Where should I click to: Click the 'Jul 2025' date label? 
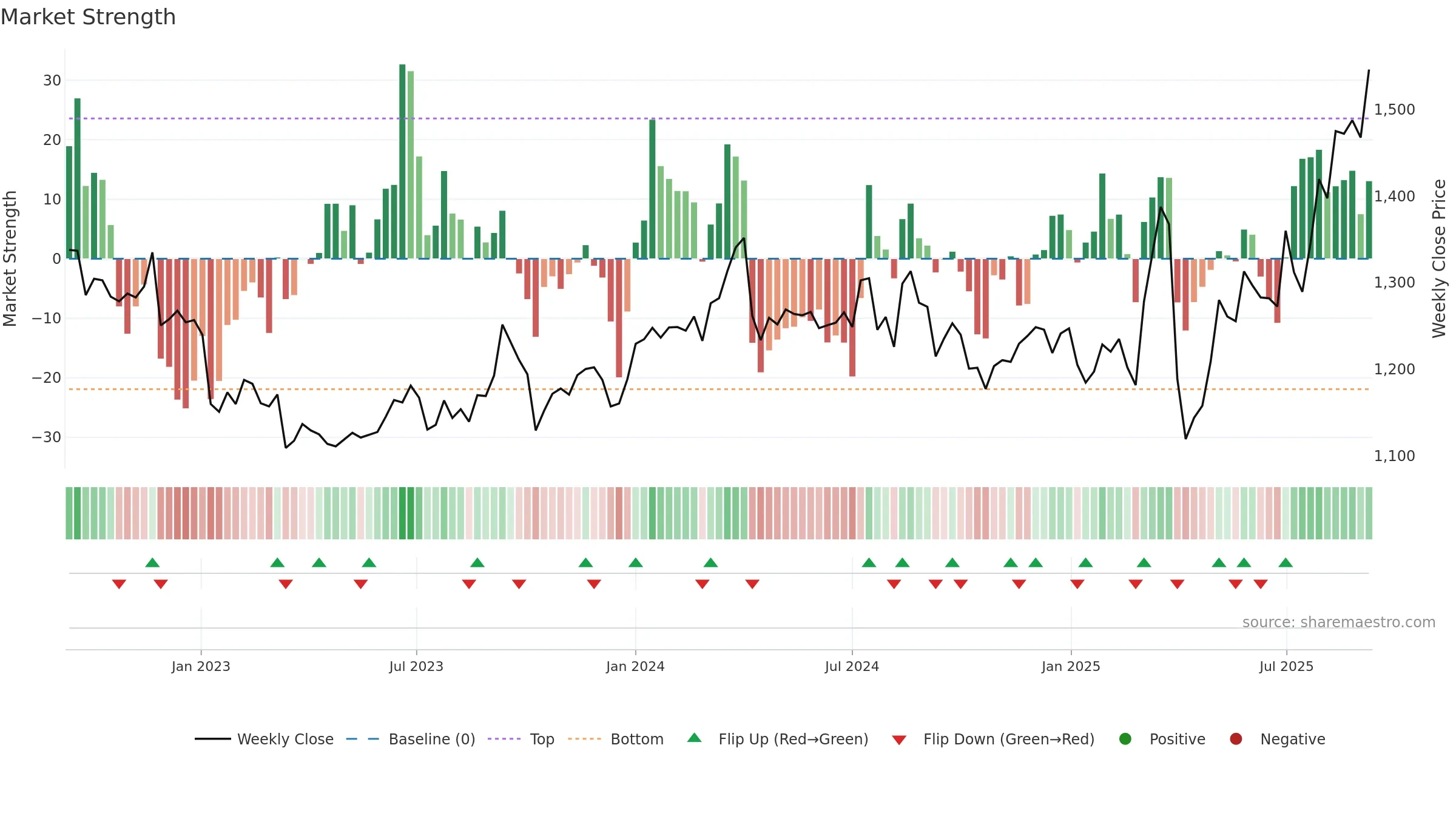1286,667
